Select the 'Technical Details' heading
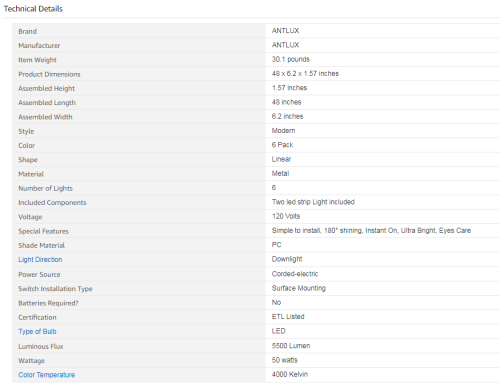Image resolution: width=500 pixels, height=383 pixels. [x=33, y=9]
